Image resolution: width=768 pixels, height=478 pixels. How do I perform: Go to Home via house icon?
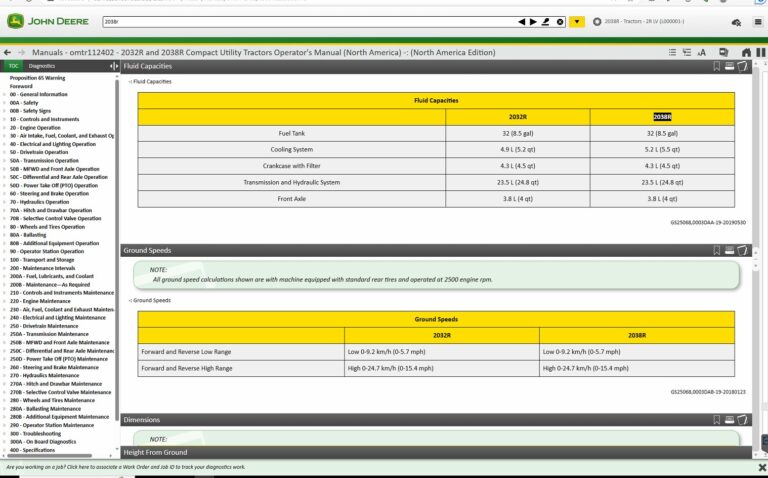[746, 52]
